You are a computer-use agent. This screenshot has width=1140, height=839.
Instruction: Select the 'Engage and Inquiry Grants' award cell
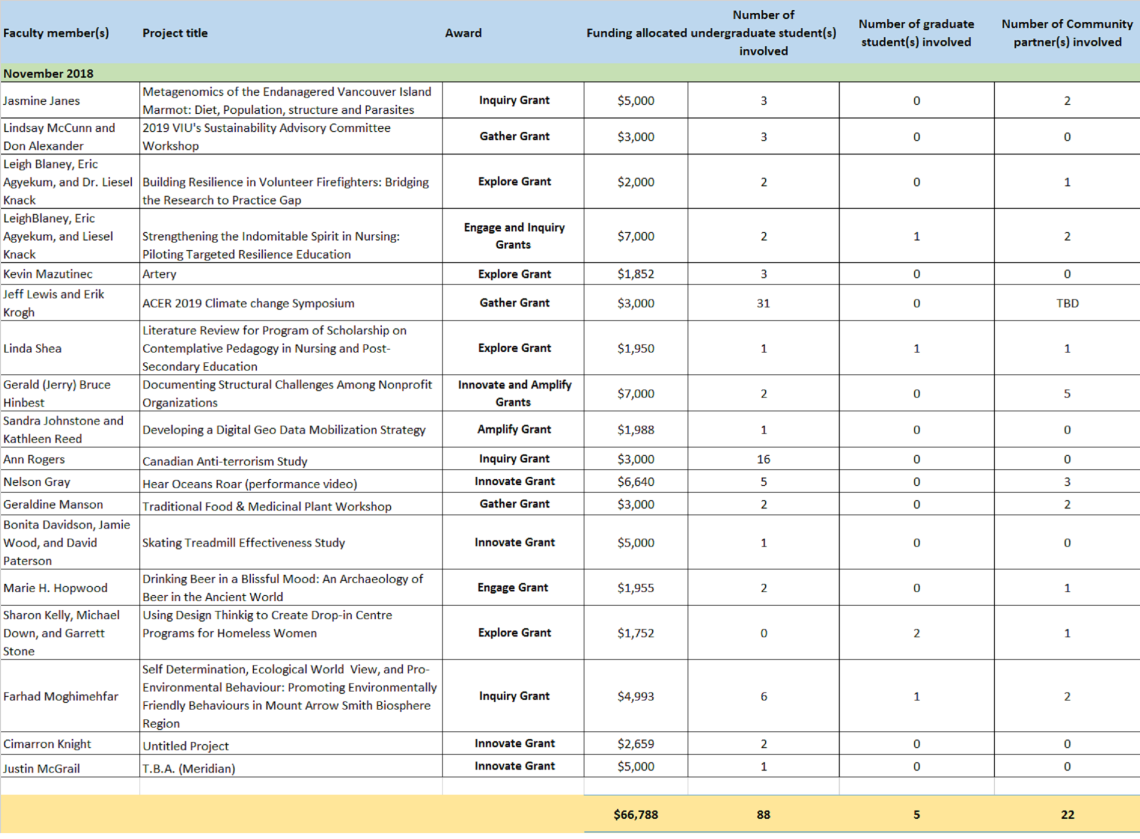pos(514,236)
